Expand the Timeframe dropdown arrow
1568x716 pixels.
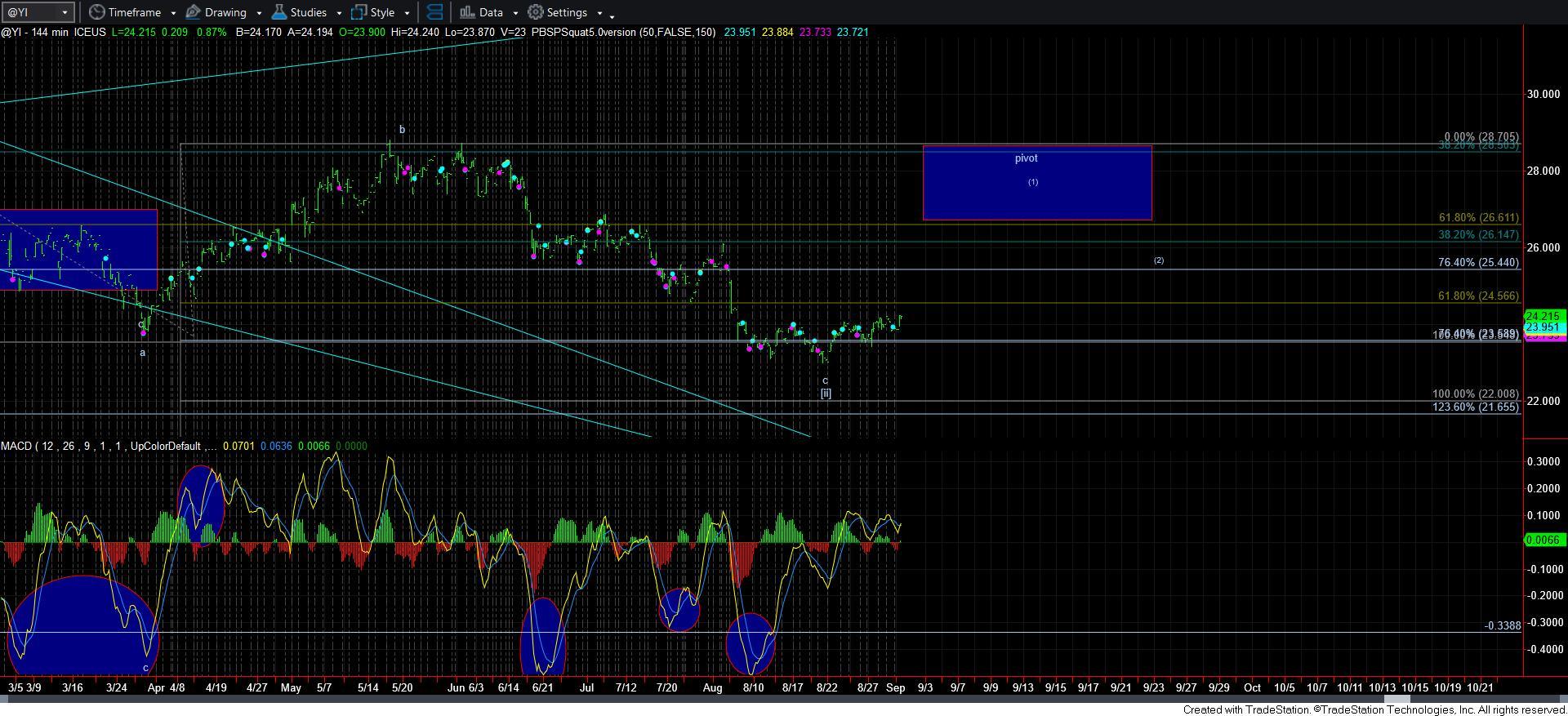tap(173, 14)
